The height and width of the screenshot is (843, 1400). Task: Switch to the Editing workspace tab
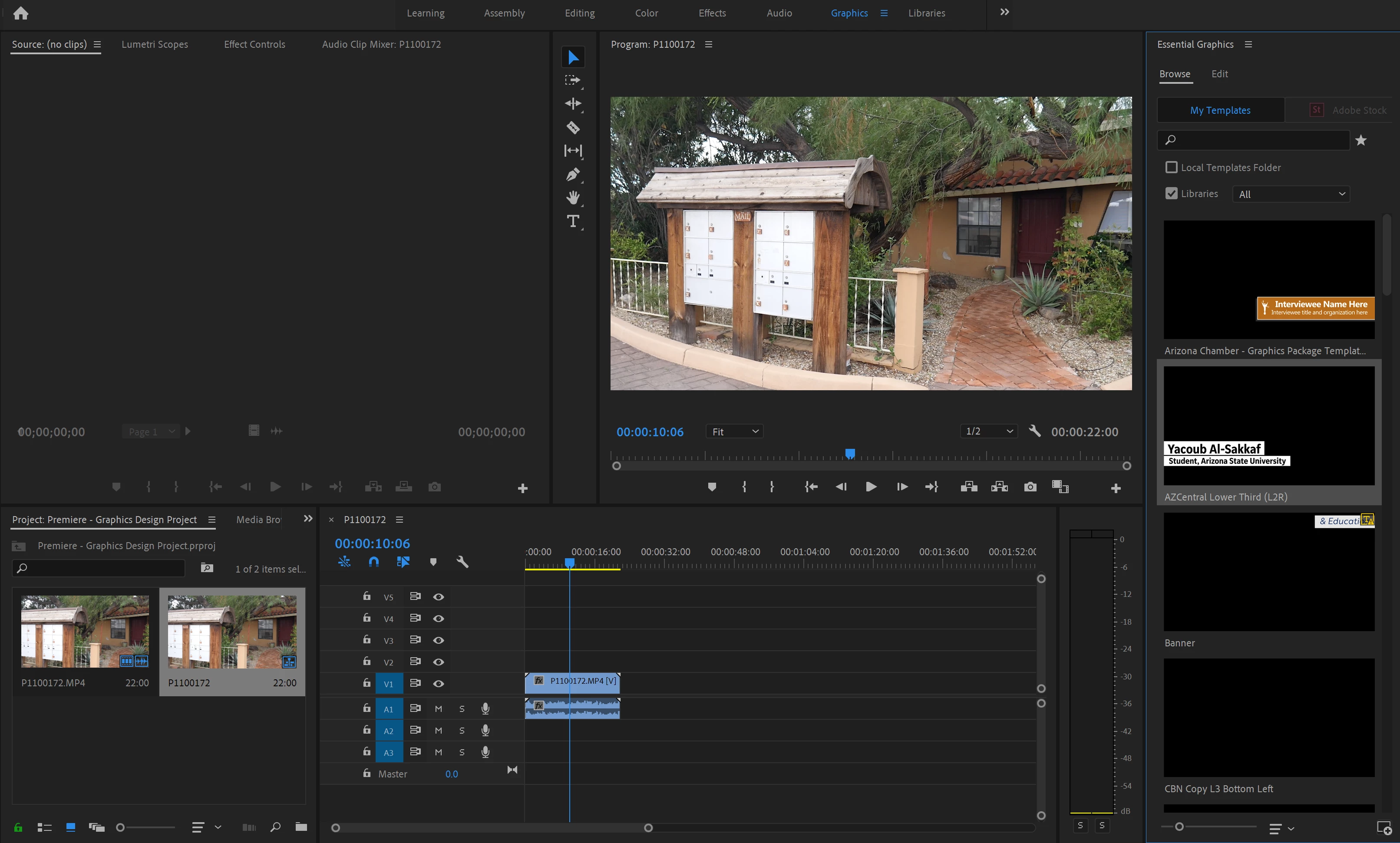coord(580,13)
